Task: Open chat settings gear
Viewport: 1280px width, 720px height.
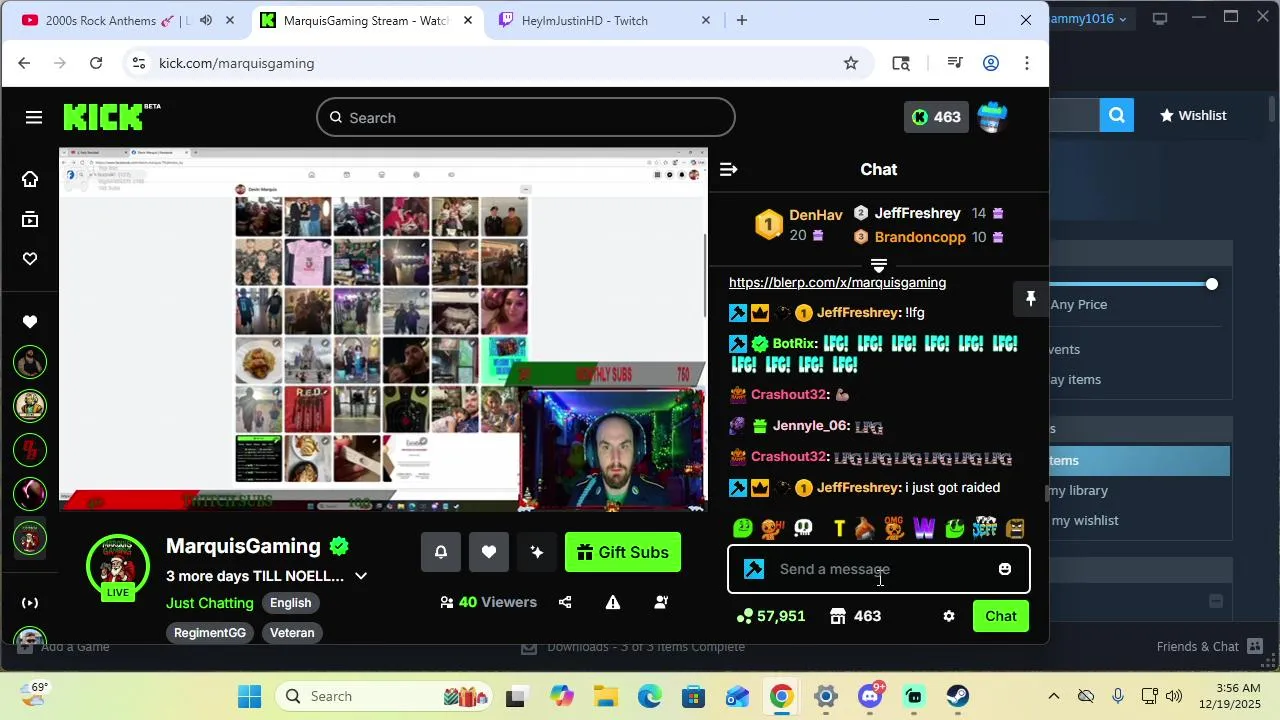Action: coord(949,616)
